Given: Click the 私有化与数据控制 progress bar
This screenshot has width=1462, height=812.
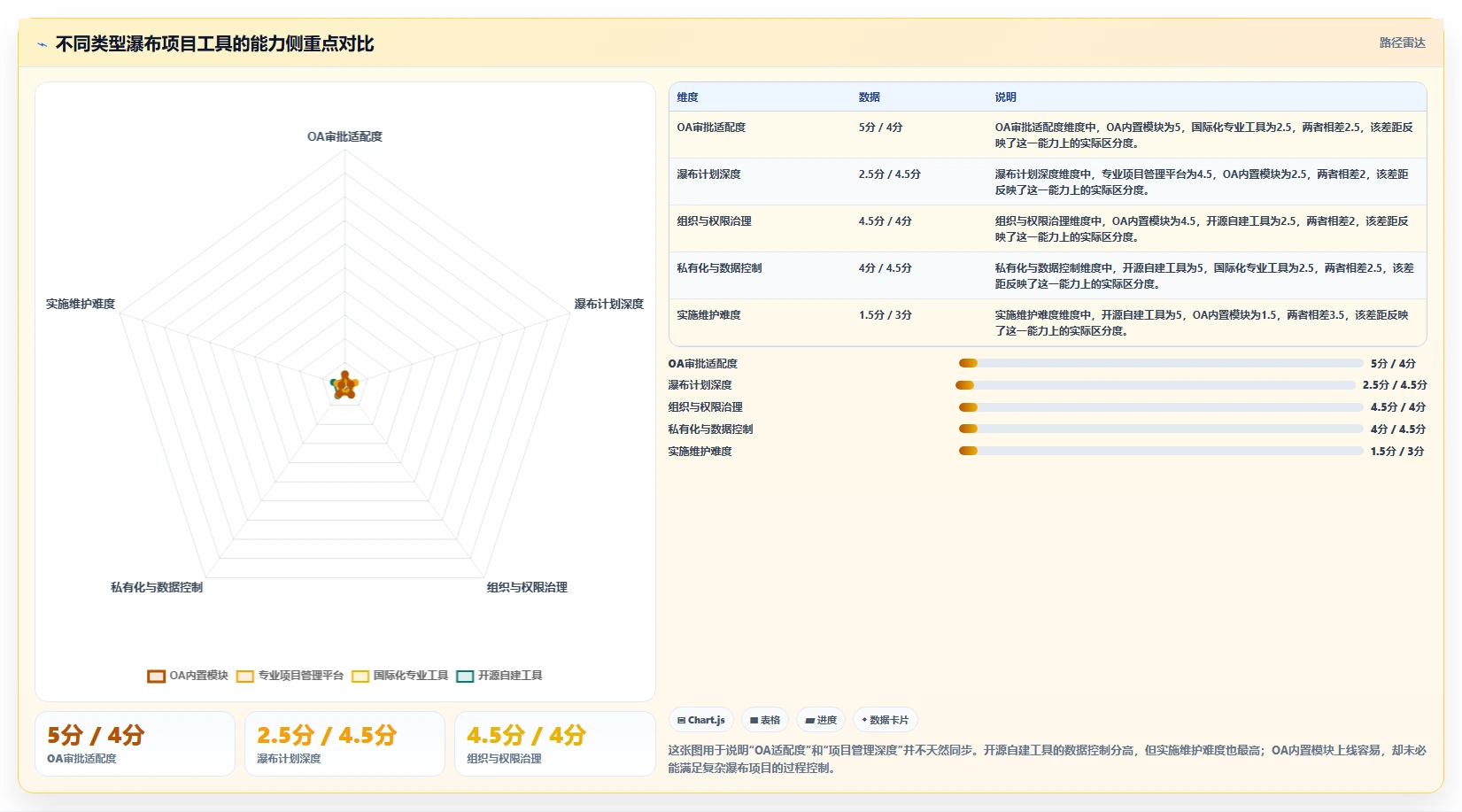Looking at the screenshot, I should pos(1161,429).
